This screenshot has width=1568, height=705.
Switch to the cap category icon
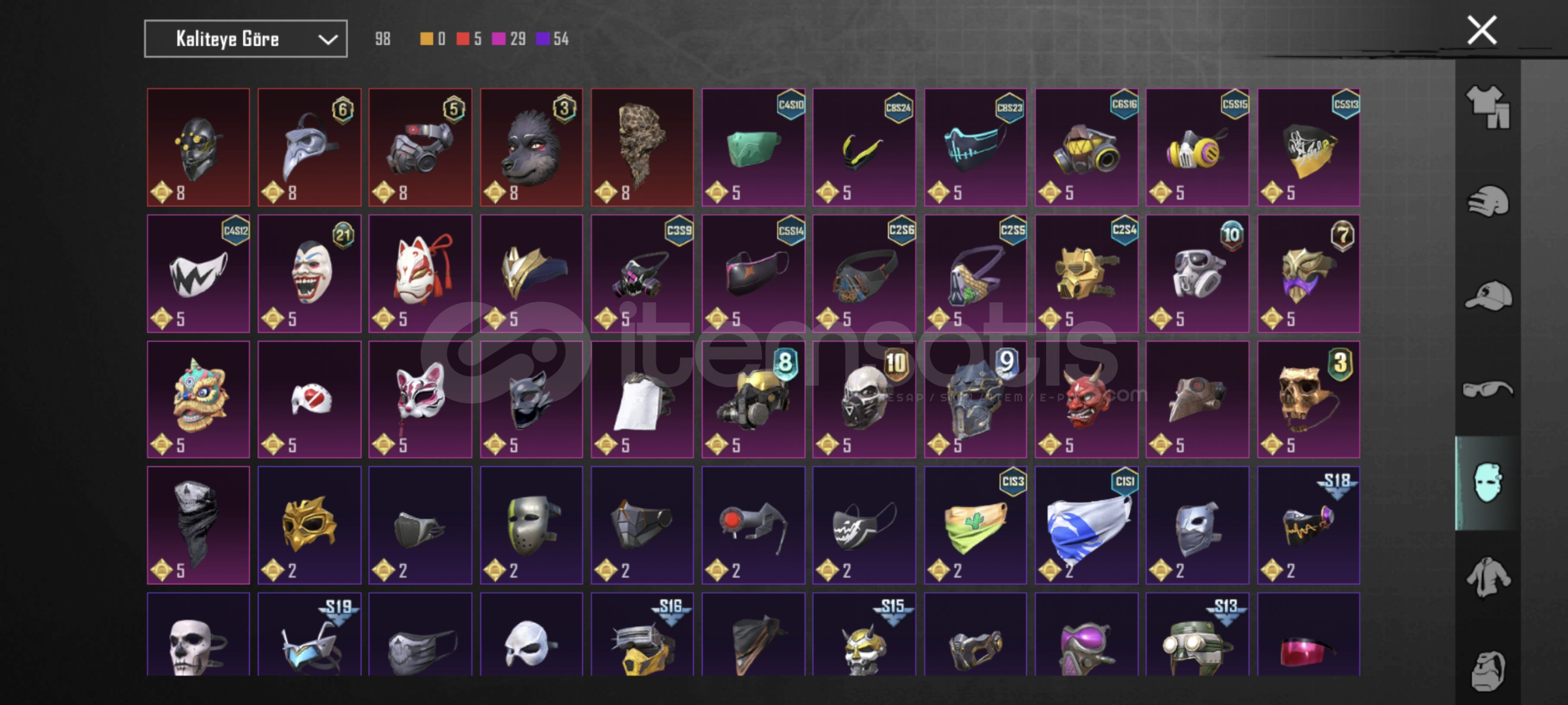pyautogui.click(x=1488, y=296)
